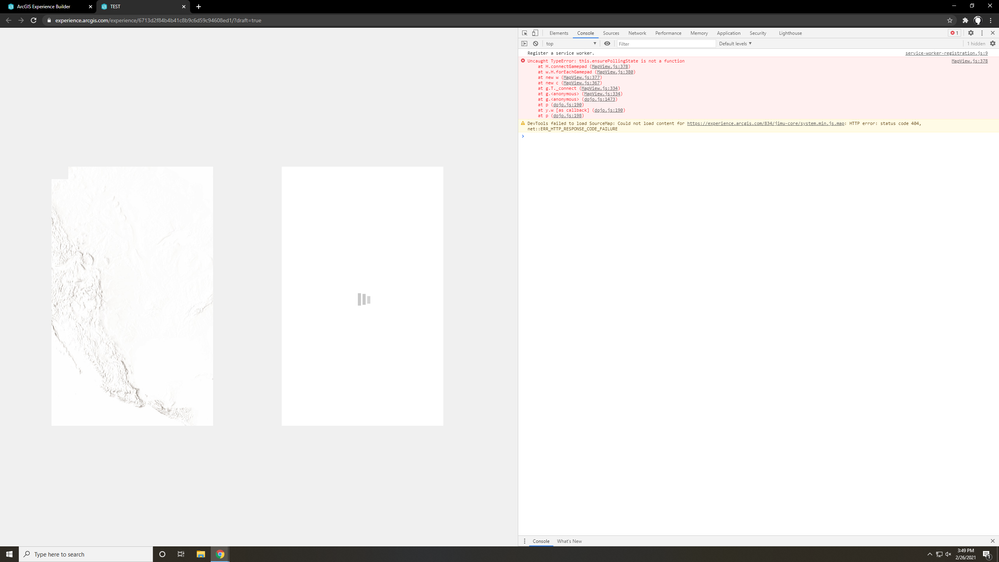Close the TEST browser tab
The height and width of the screenshot is (562, 999).
tap(183, 6)
